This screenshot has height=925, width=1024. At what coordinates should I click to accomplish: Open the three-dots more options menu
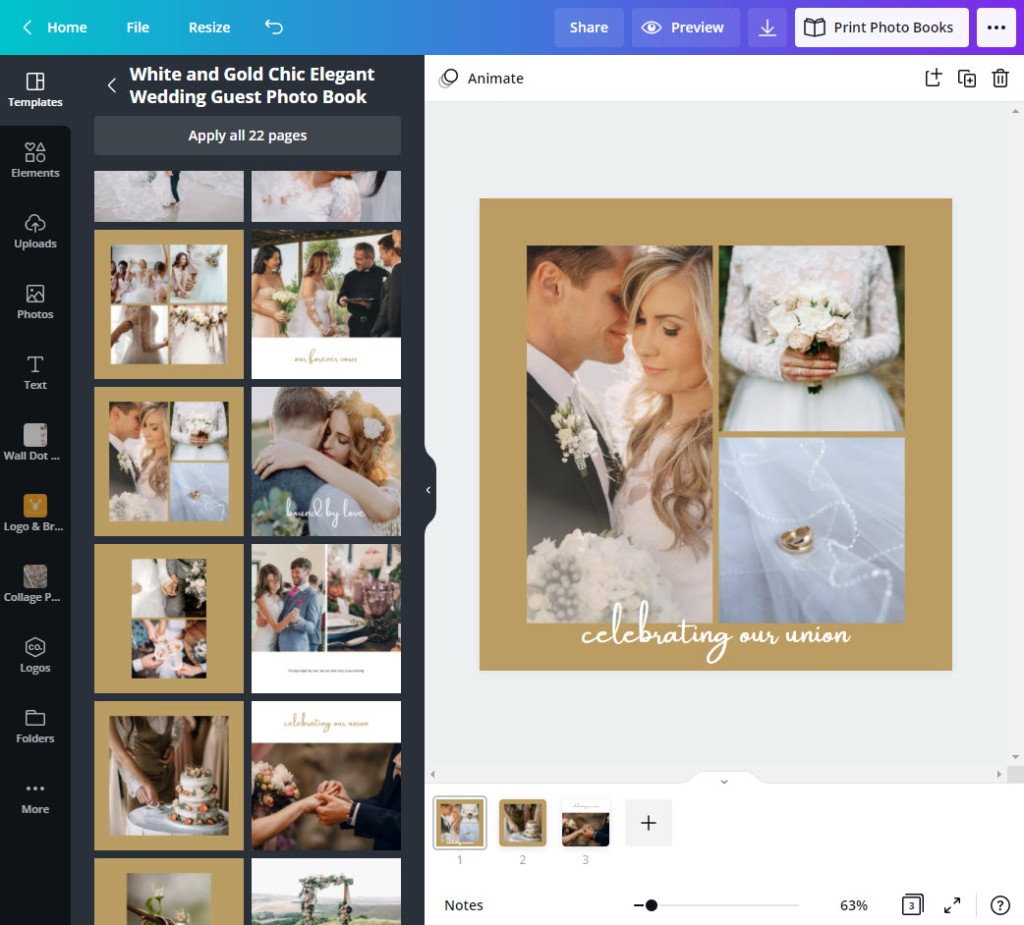click(996, 28)
